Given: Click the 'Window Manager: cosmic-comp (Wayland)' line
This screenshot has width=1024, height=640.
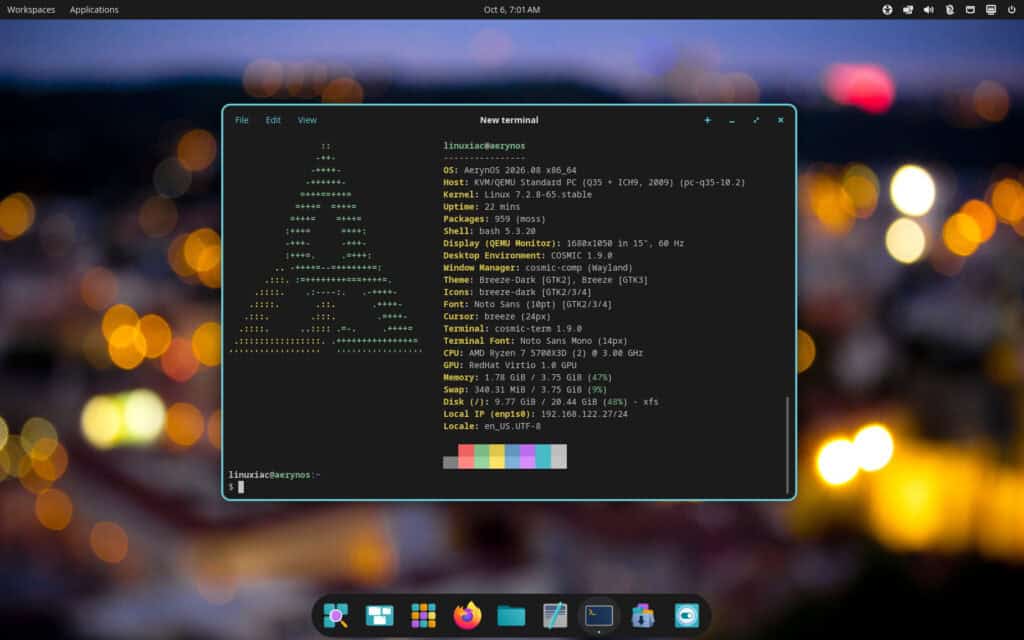Looking at the screenshot, I should 538,268.
